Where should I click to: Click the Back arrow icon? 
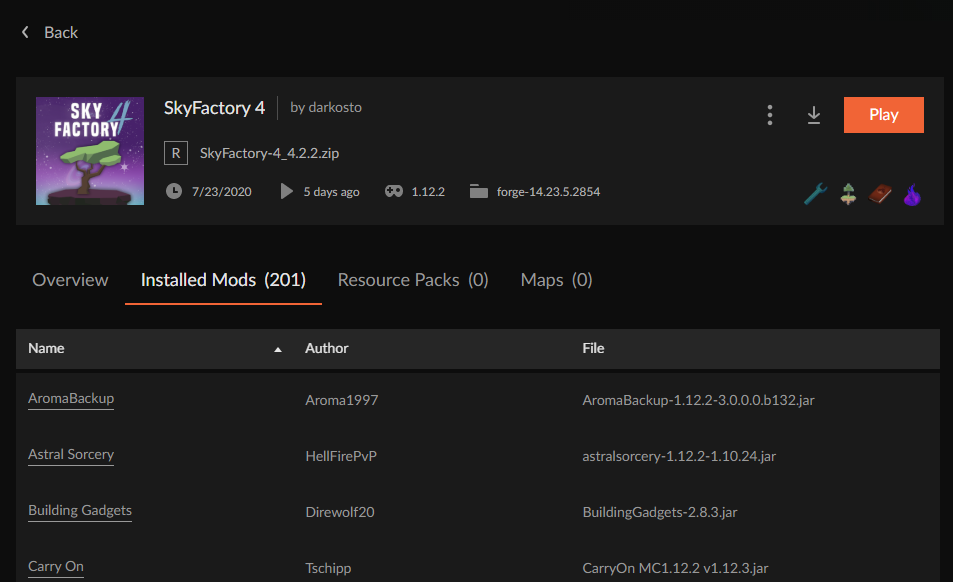coord(25,32)
